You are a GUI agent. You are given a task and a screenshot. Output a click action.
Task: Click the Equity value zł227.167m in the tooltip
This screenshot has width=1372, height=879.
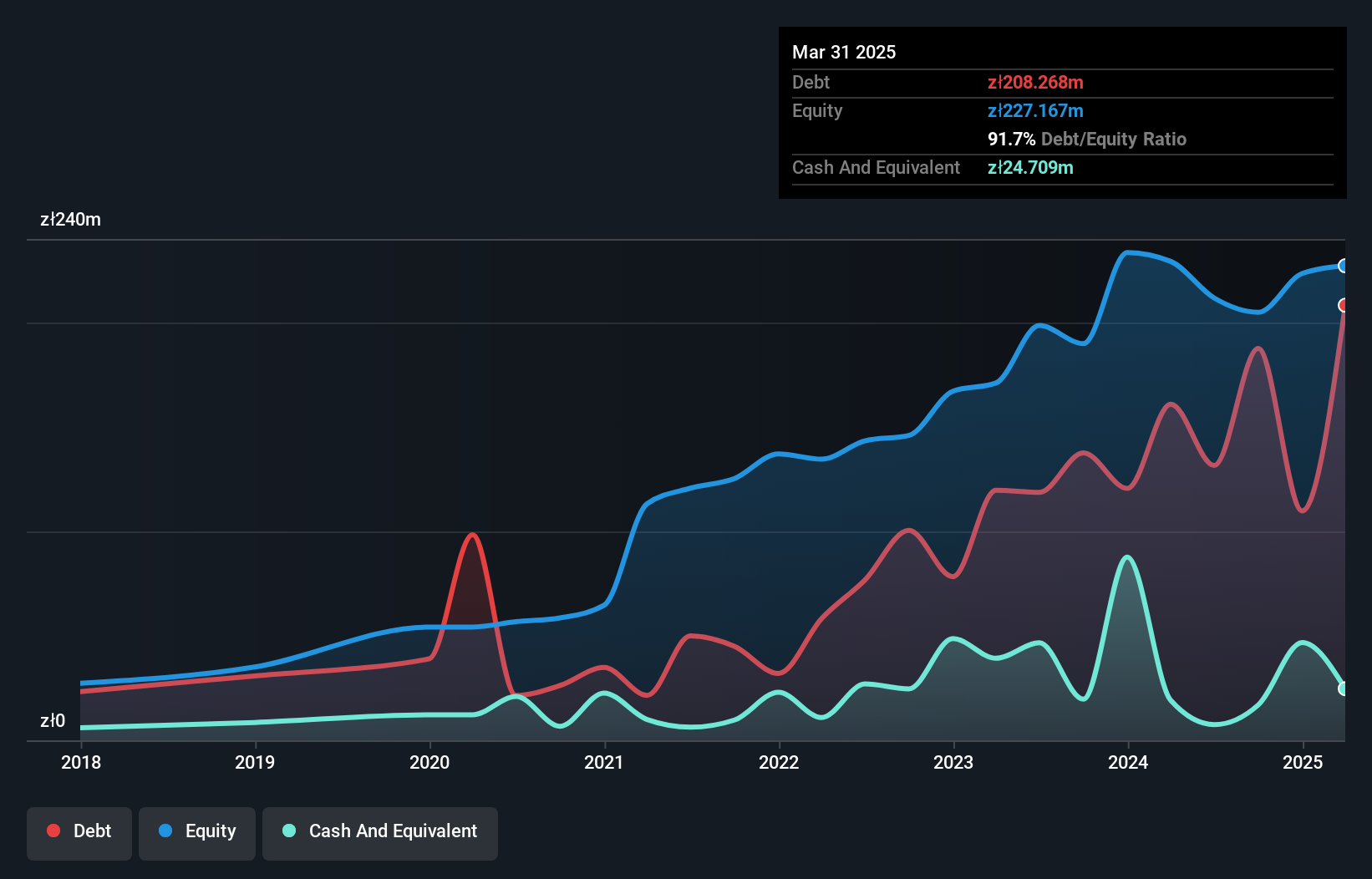(x=1035, y=110)
